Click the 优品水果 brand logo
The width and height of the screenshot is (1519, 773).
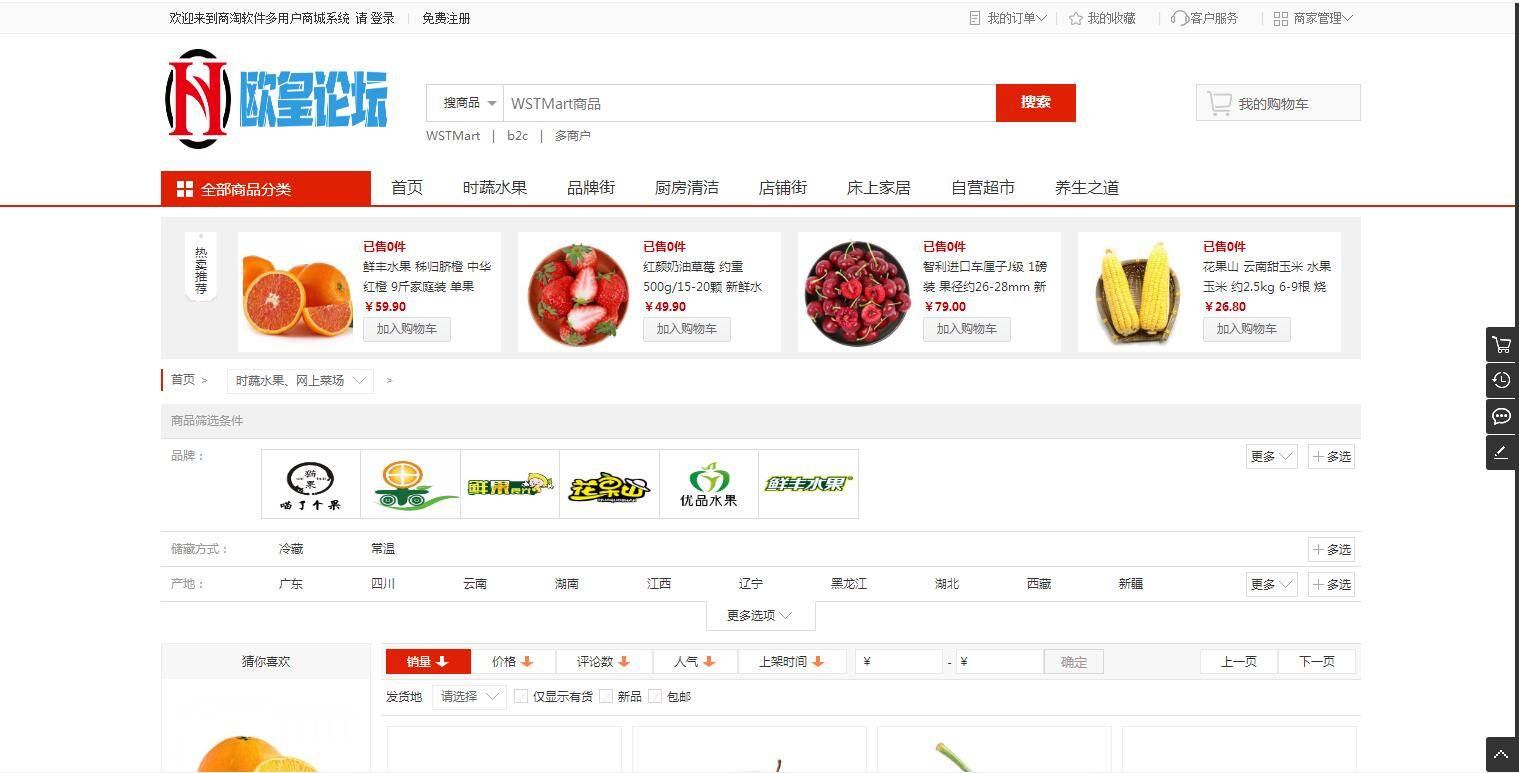tap(709, 484)
